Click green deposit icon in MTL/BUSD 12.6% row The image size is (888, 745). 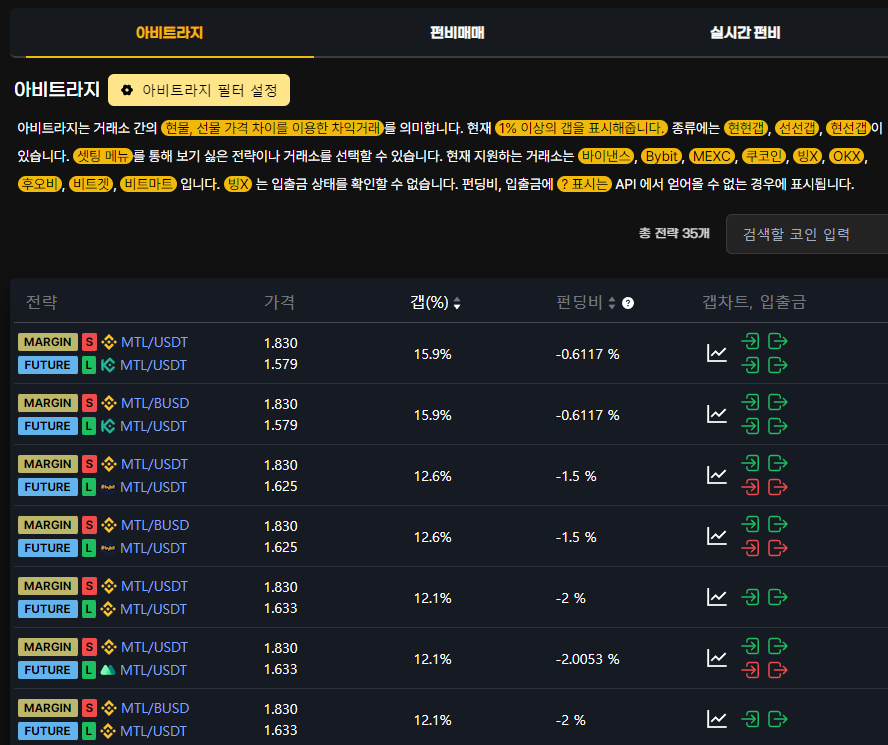pos(750,525)
